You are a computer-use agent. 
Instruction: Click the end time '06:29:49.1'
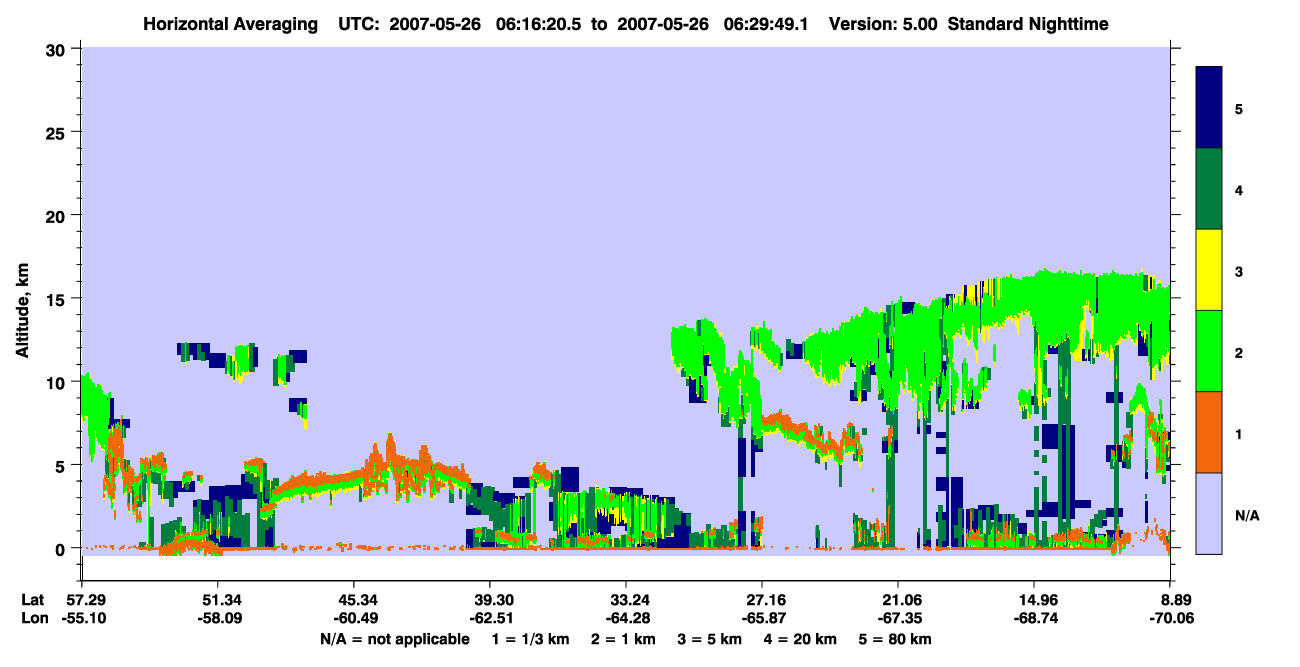pyautogui.click(x=774, y=23)
